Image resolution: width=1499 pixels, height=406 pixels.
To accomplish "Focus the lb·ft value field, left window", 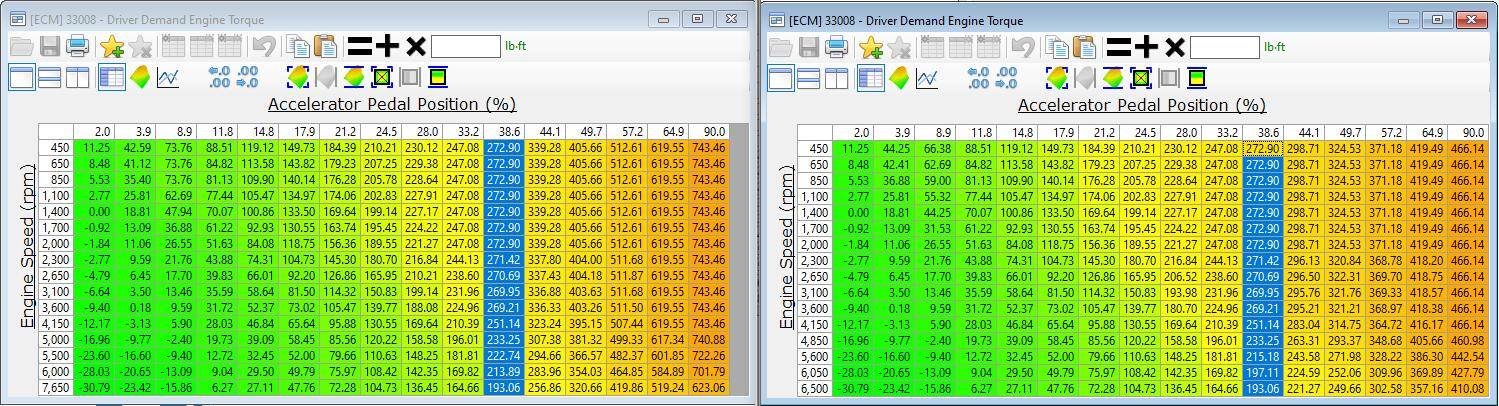I will [x=466, y=46].
